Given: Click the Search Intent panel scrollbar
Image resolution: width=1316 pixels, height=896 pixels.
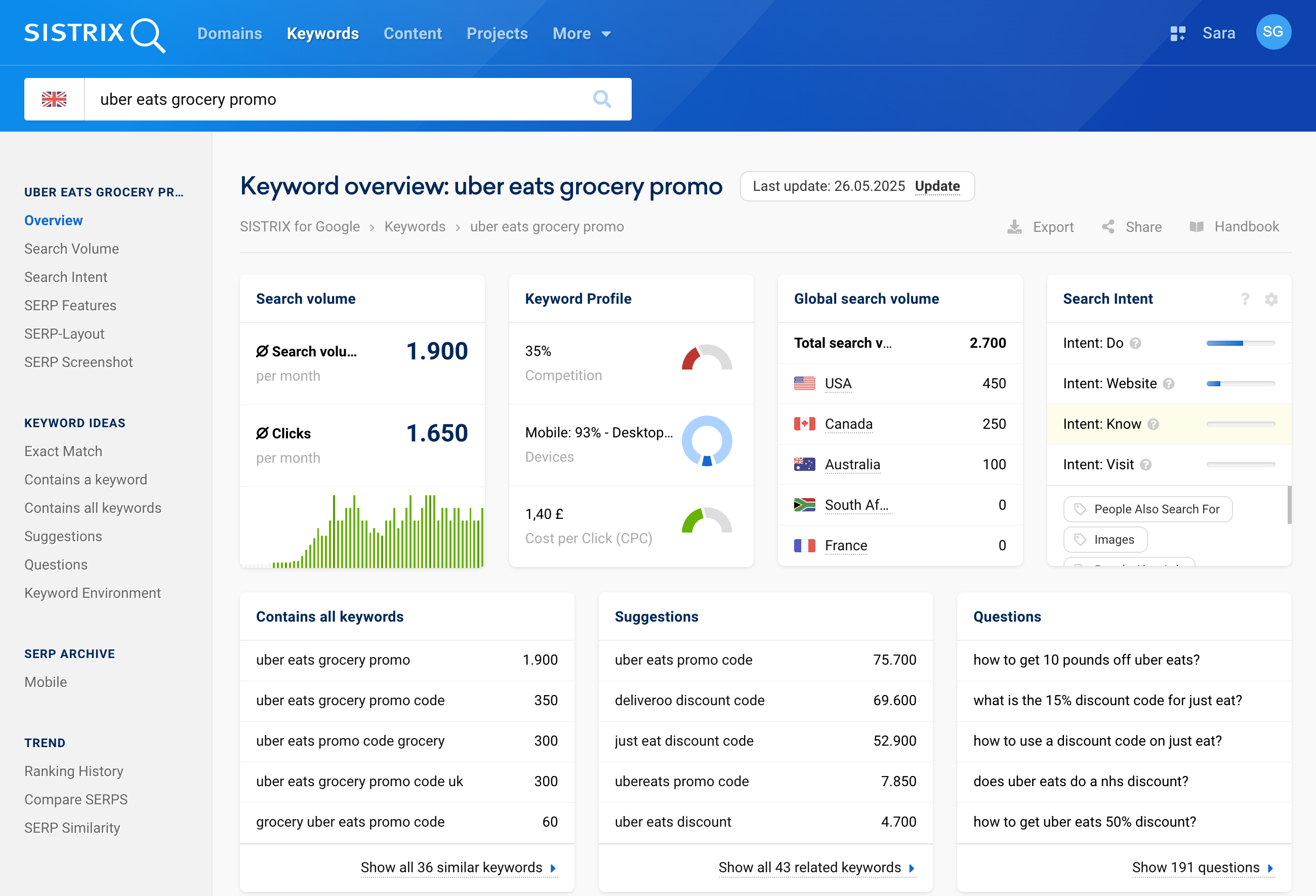Looking at the screenshot, I should 1289,505.
